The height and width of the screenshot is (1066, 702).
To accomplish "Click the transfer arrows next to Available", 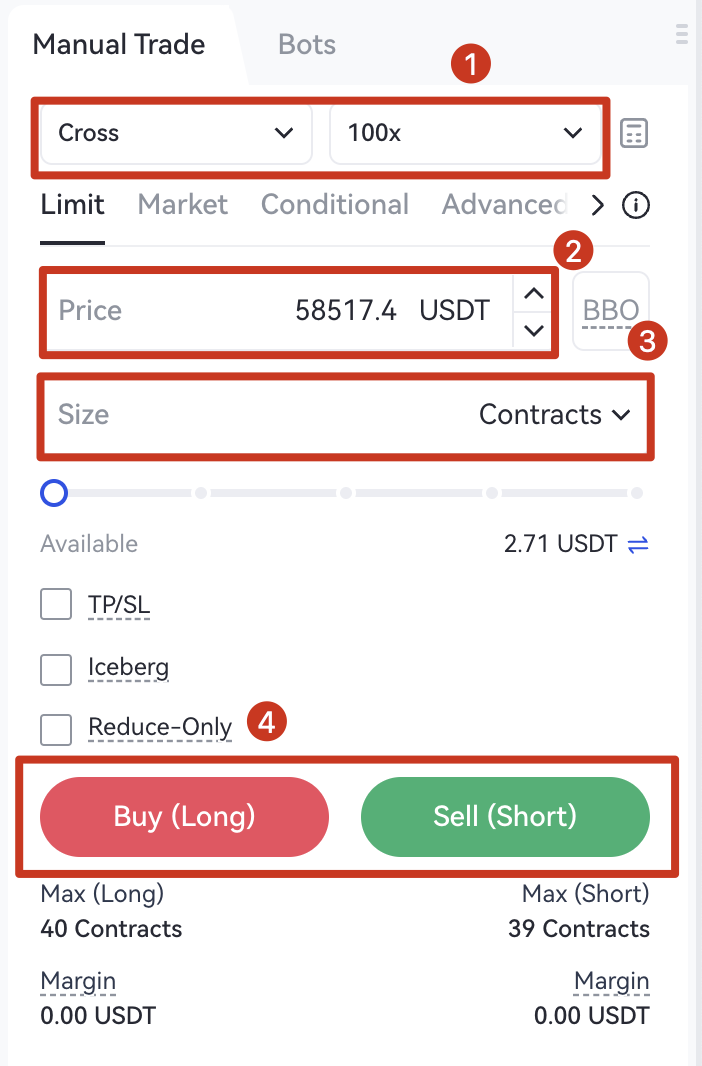I will [638, 545].
